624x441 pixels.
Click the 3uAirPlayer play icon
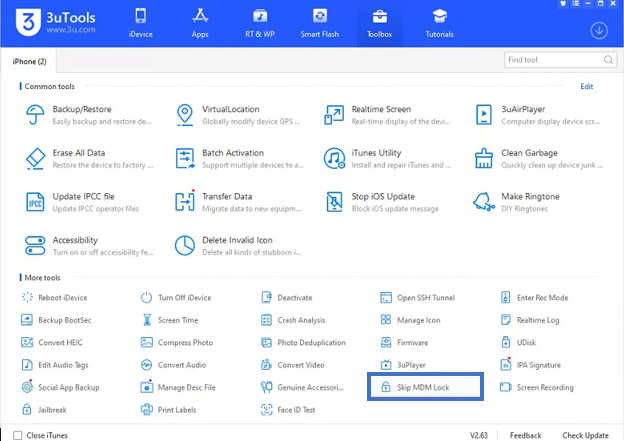(483, 115)
